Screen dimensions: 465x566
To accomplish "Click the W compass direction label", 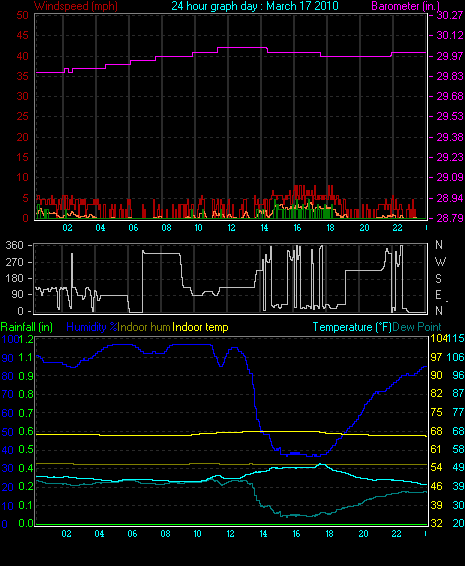I will [440, 261].
